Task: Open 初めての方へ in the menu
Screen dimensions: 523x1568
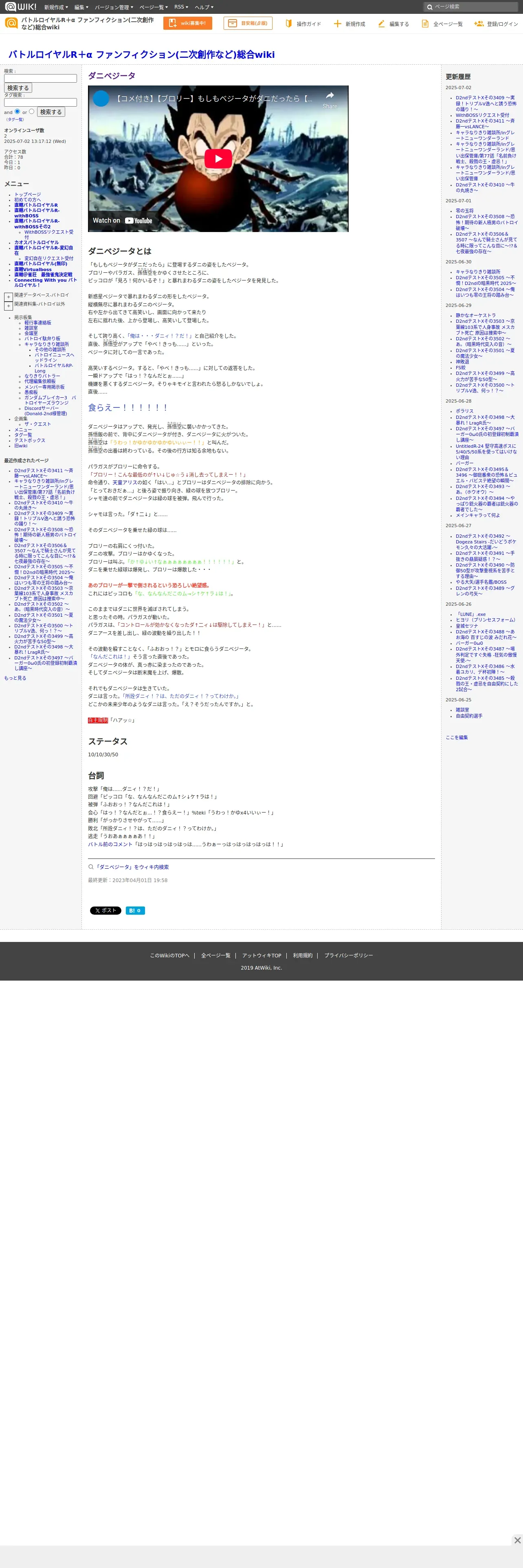Action: (x=27, y=199)
